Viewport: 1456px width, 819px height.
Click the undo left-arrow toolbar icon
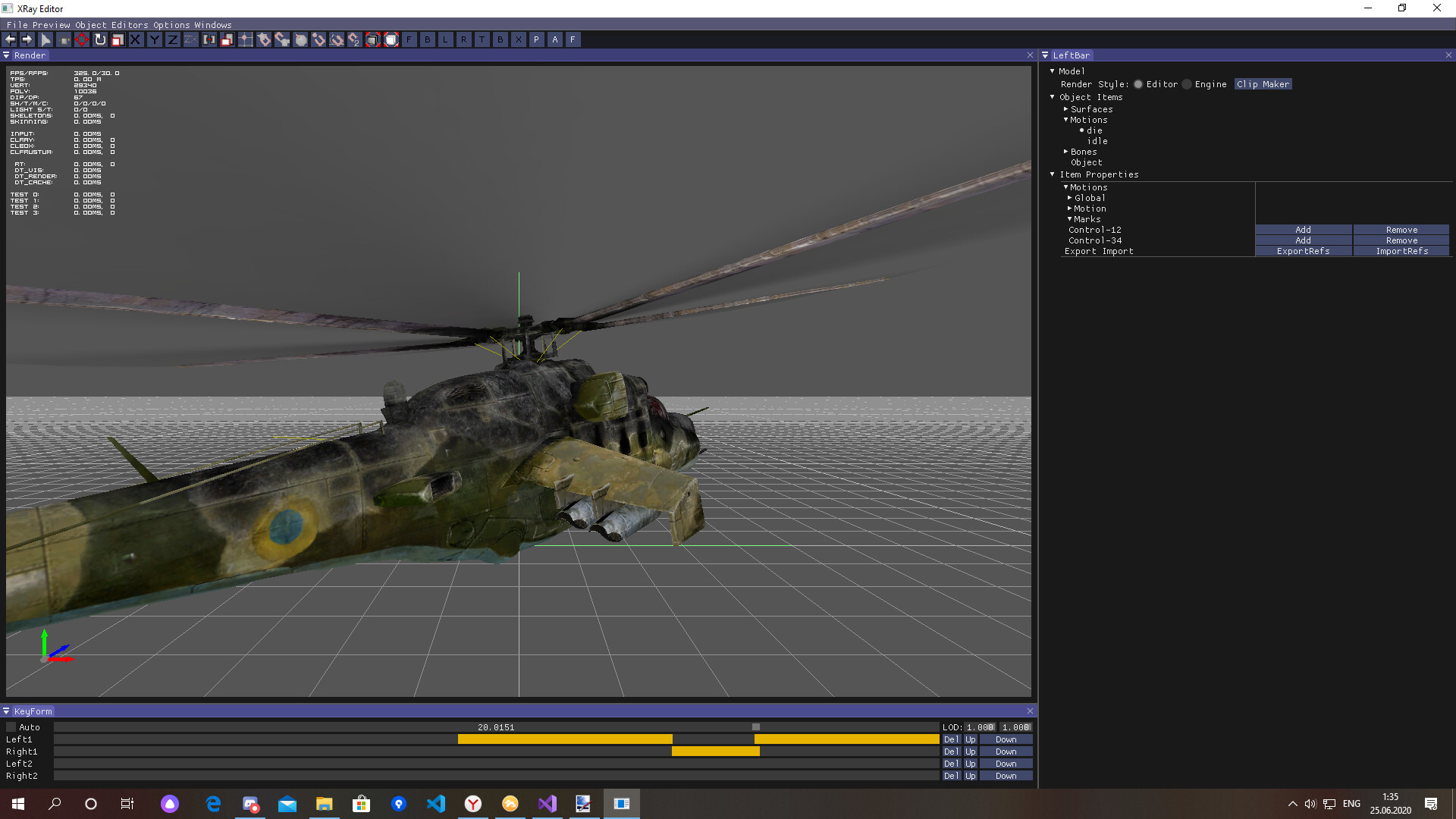tap(10, 39)
